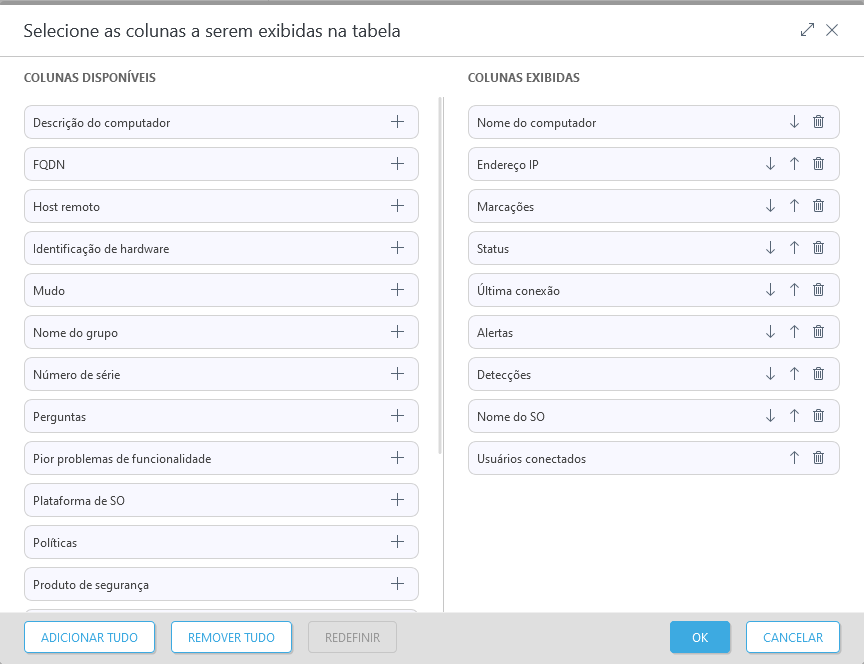Image resolution: width=864 pixels, height=664 pixels.
Task: Click the REMOVER TUDO button
Action: [231, 638]
